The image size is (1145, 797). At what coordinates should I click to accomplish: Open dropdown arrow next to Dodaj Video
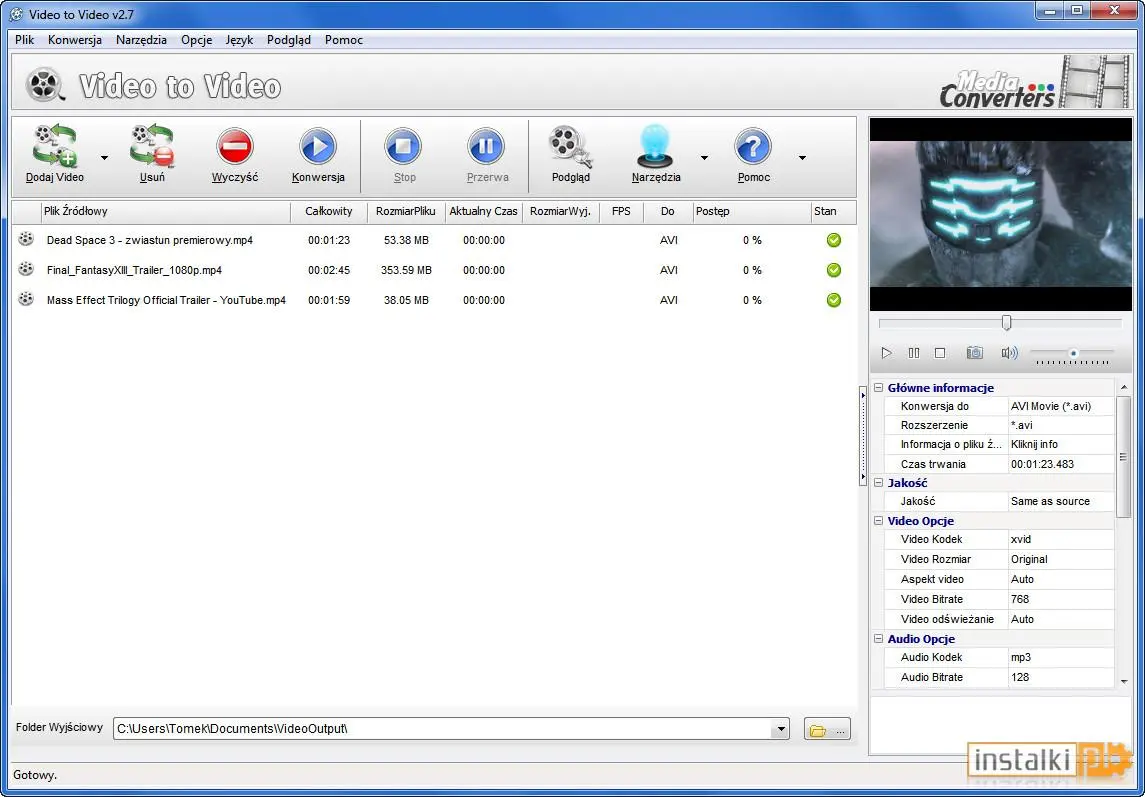point(104,157)
